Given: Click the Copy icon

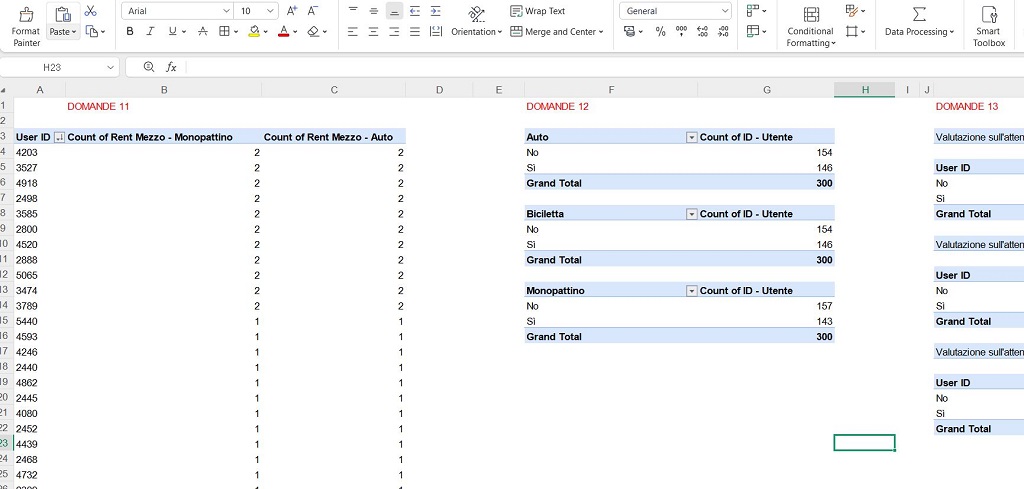Looking at the screenshot, I should click(92, 31).
